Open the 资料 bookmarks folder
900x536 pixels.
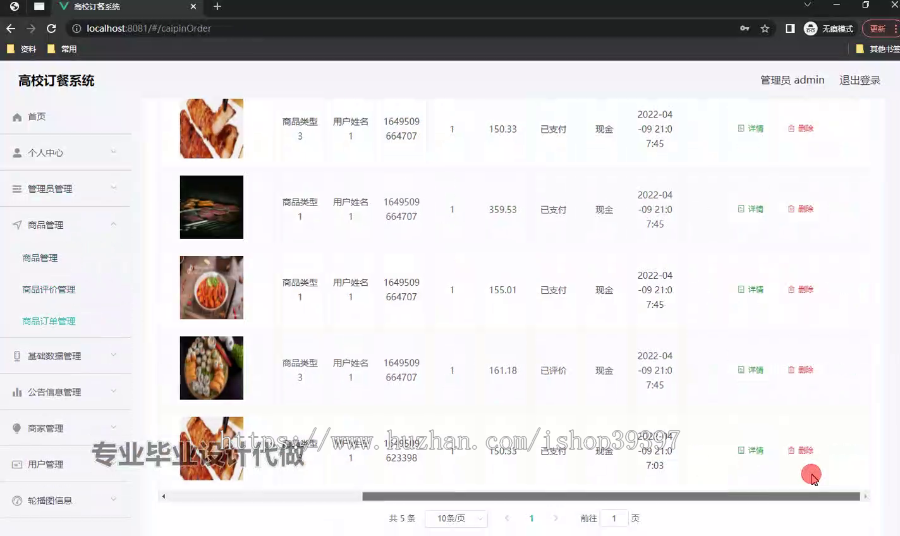click(x=21, y=49)
